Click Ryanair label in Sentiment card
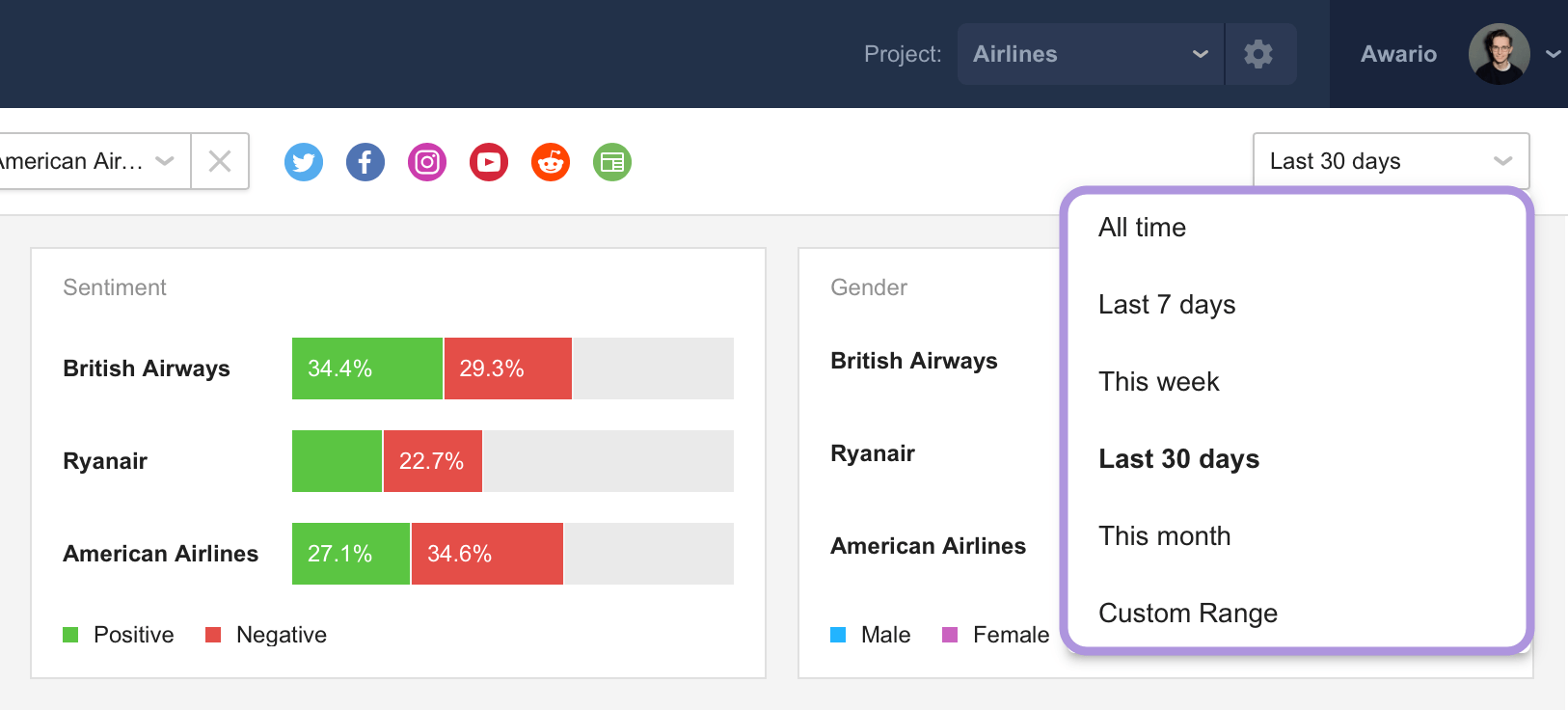Image resolution: width=1568 pixels, height=710 pixels. [105, 461]
